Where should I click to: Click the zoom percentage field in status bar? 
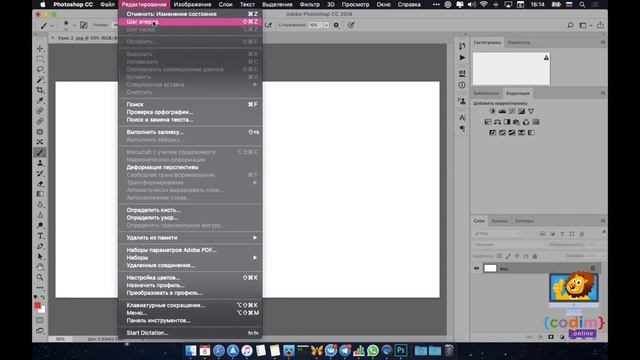pos(60,339)
